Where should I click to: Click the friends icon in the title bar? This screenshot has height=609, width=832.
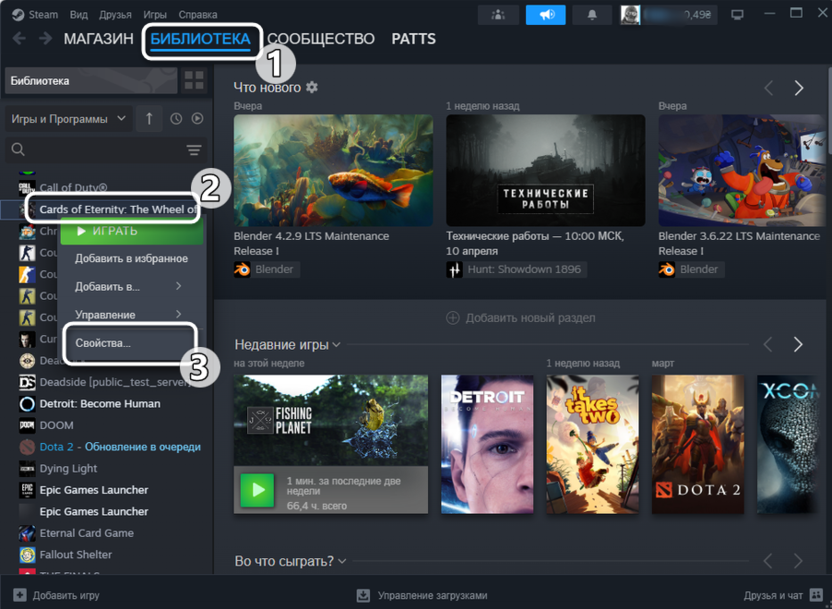(498, 15)
